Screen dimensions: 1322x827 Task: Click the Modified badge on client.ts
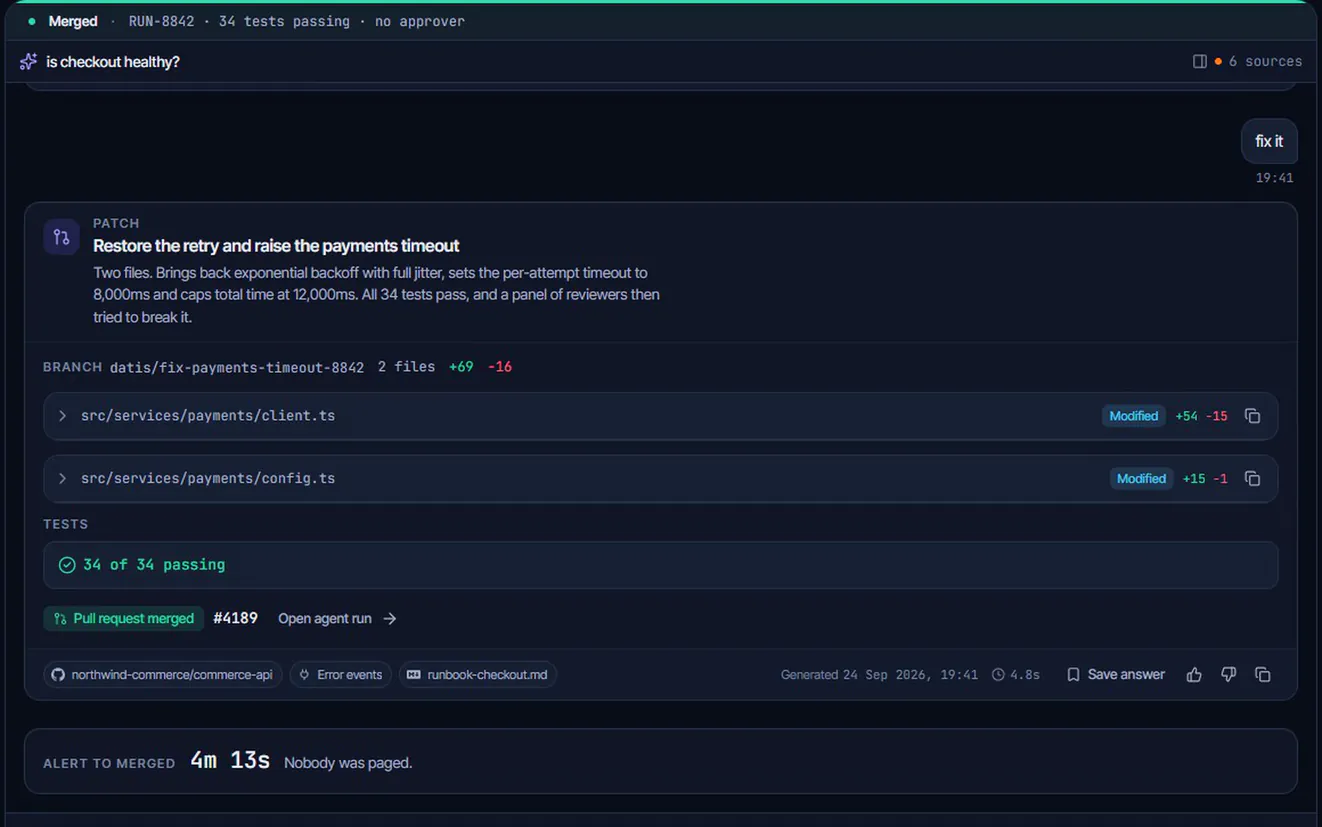[x=1134, y=416]
